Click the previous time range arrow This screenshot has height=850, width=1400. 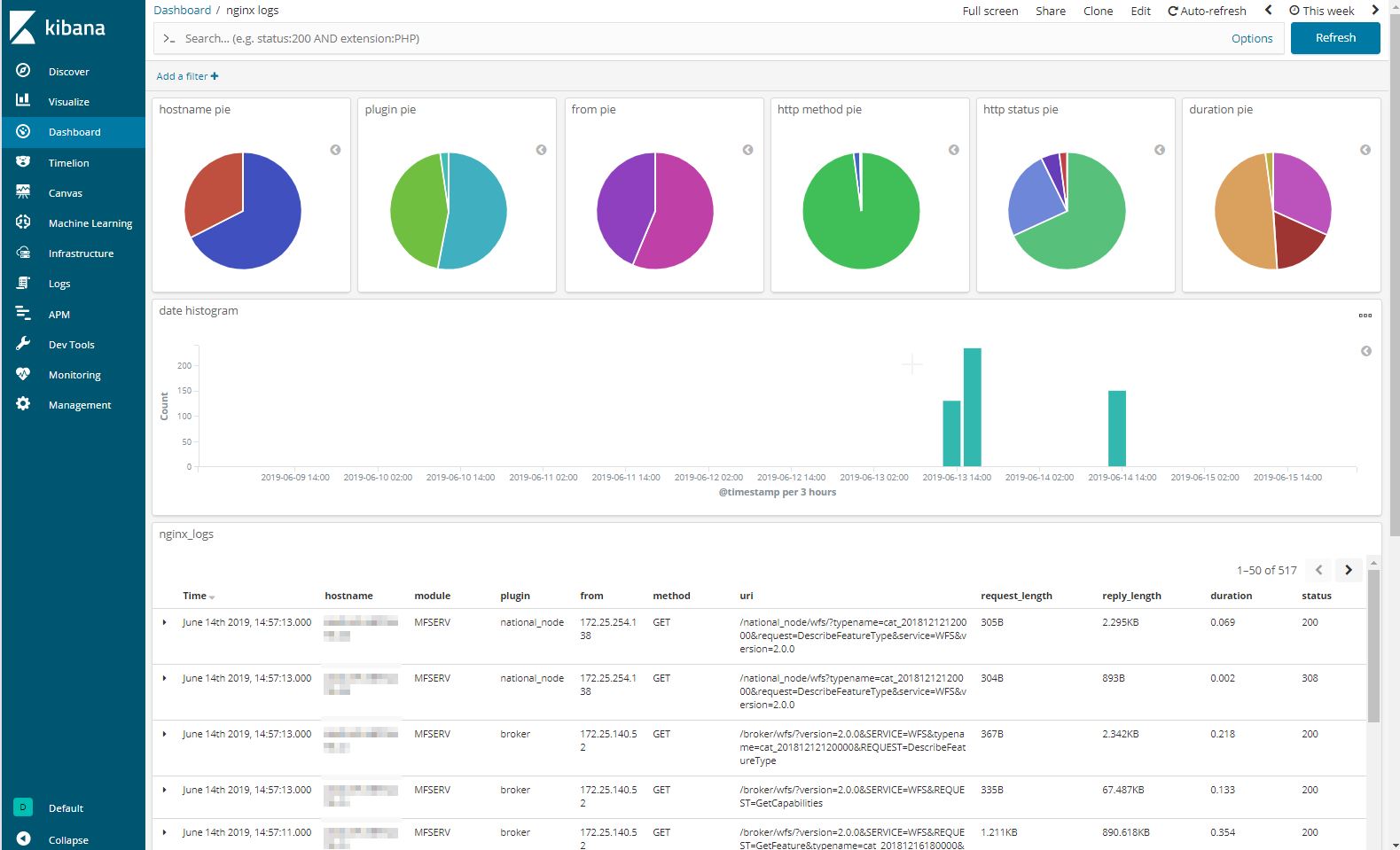click(1268, 11)
